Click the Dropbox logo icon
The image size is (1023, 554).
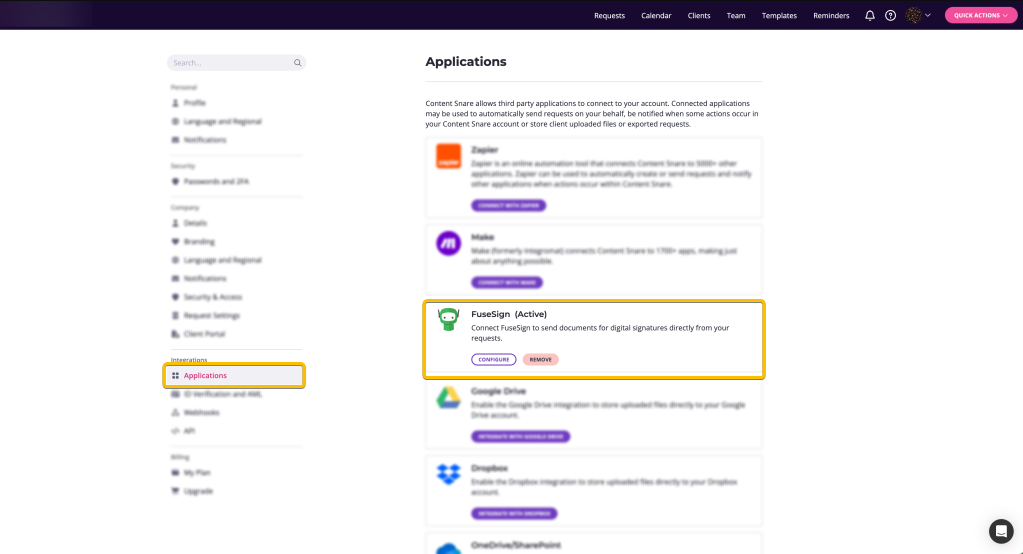448,474
